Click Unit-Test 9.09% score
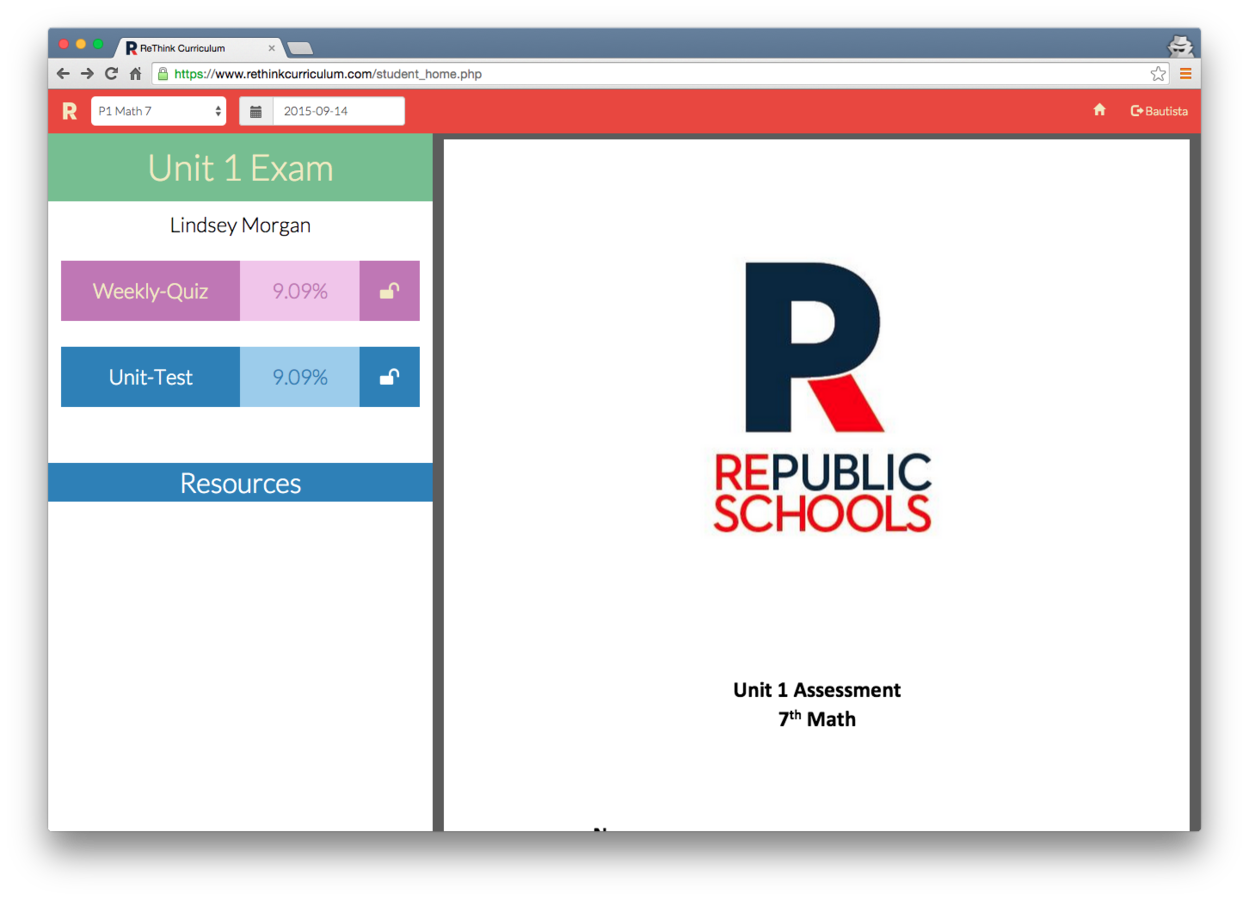The height and width of the screenshot is (900, 1249). pos(300,377)
